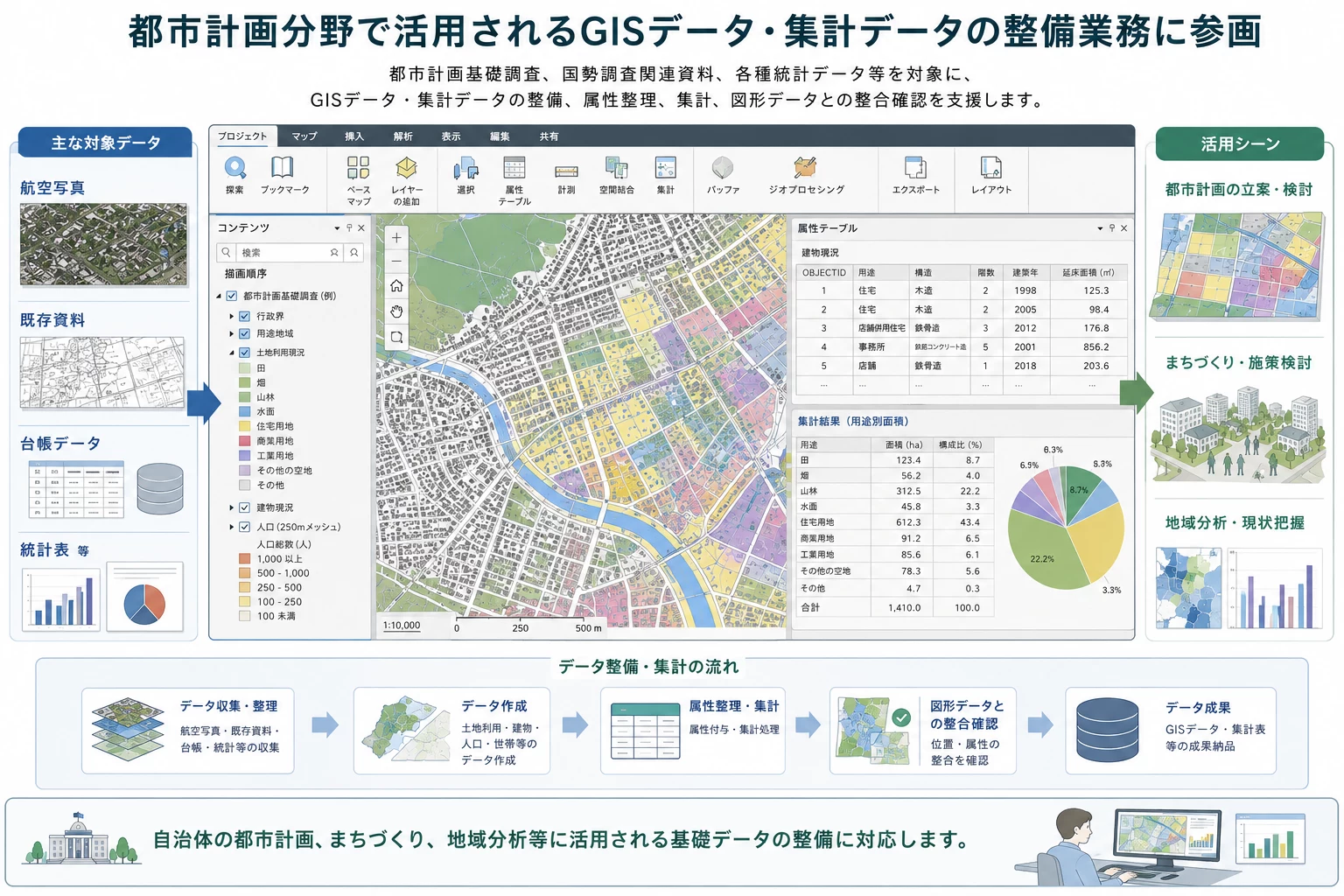Click the 探索 magnifier tool icon
This screenshot has width=1344, height=896.
tap(234, 168)
